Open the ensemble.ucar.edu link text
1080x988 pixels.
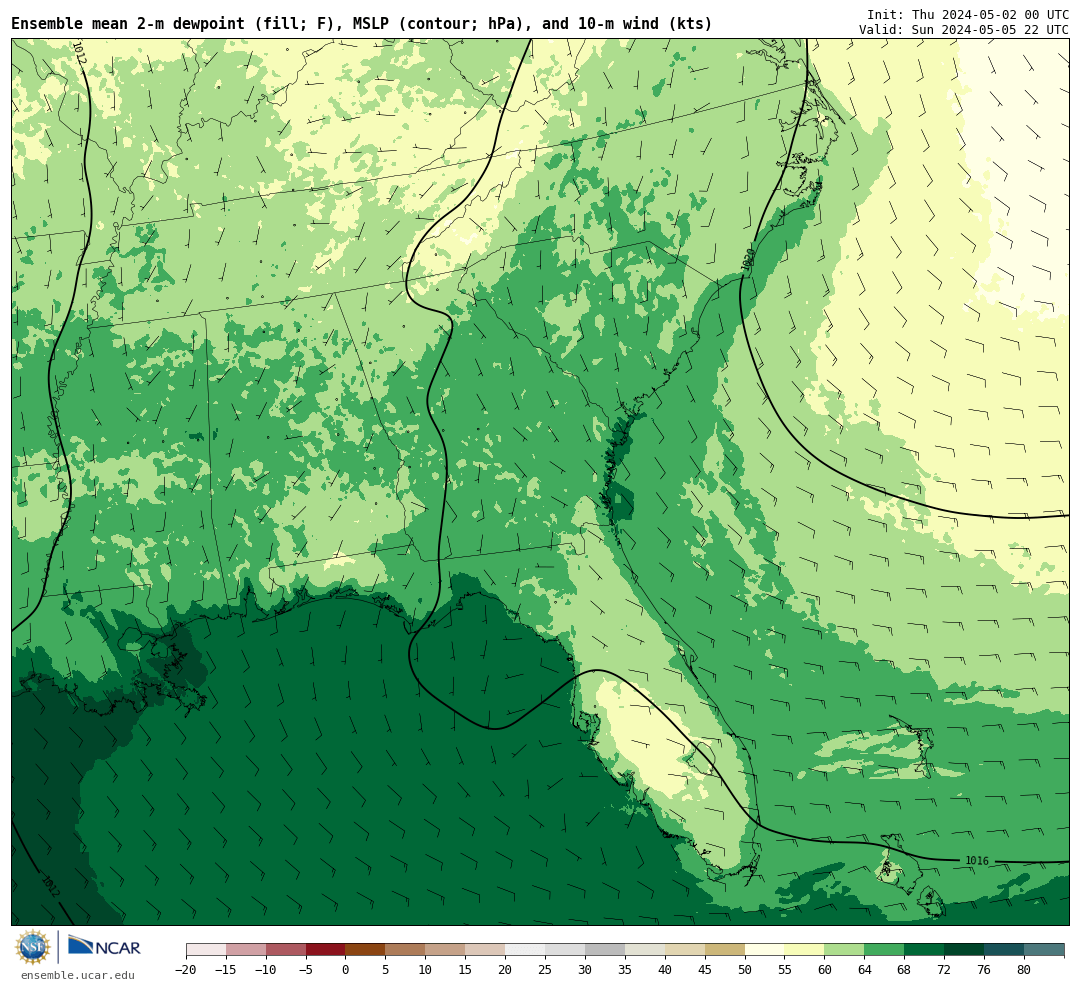coord(78,975)
